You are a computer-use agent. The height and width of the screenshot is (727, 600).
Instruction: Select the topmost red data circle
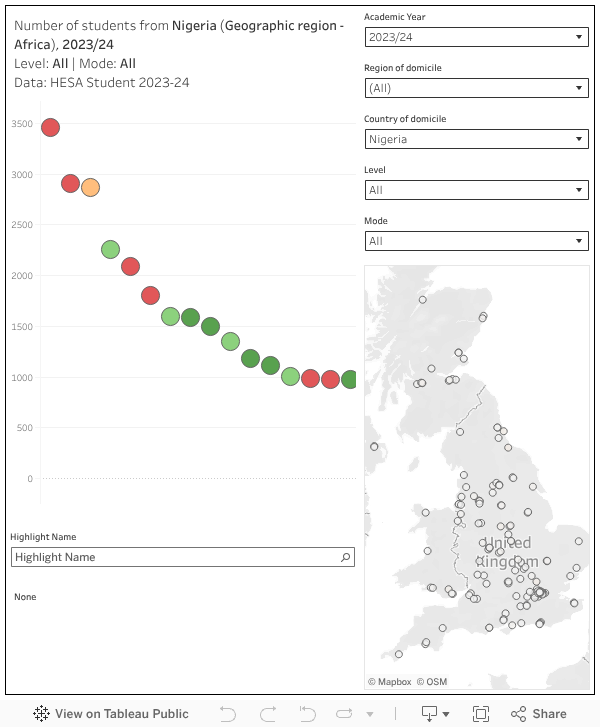50,127
